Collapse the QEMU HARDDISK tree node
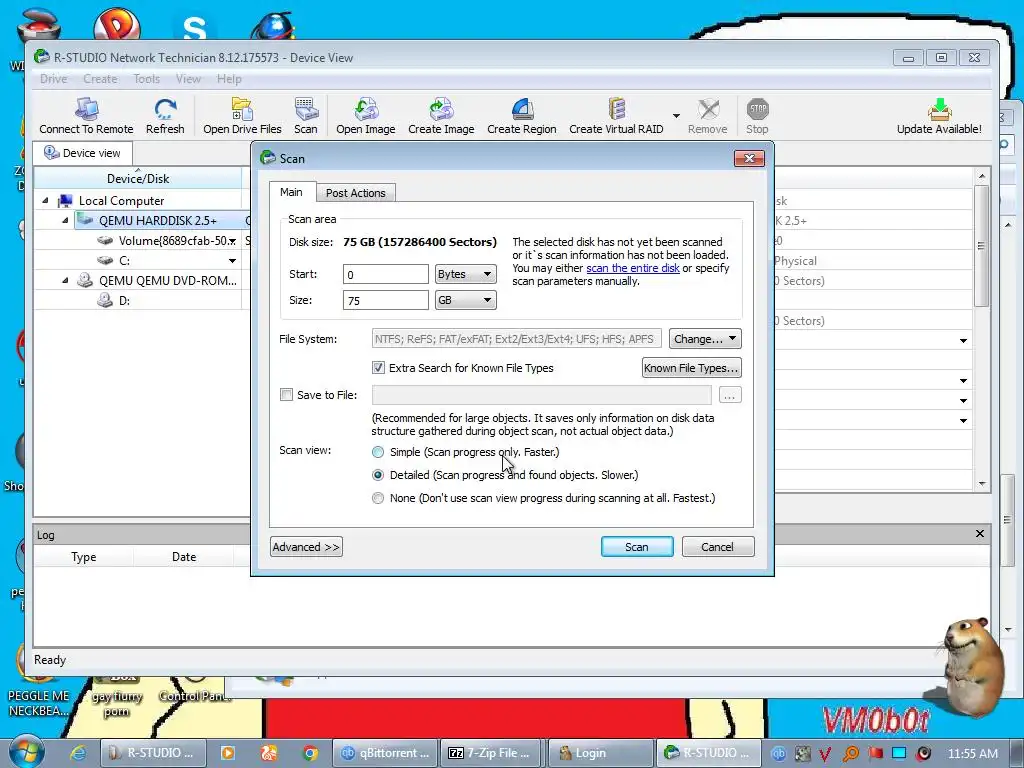The width and height of the screenshot is (1024, 768). click(65, 220)
